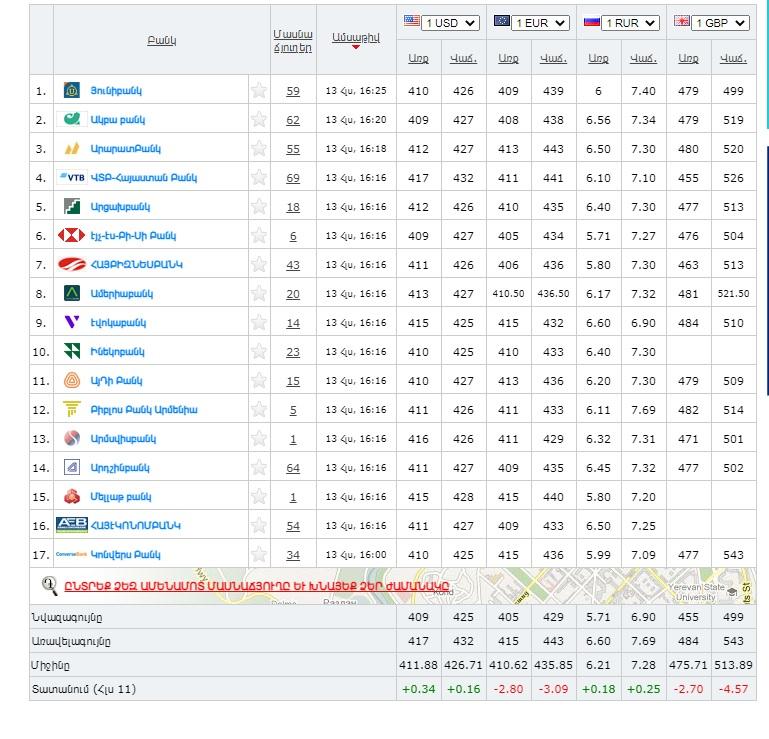Click the Mellat Bank red logo
769x739 pixels.
click(x=71, y=496)
